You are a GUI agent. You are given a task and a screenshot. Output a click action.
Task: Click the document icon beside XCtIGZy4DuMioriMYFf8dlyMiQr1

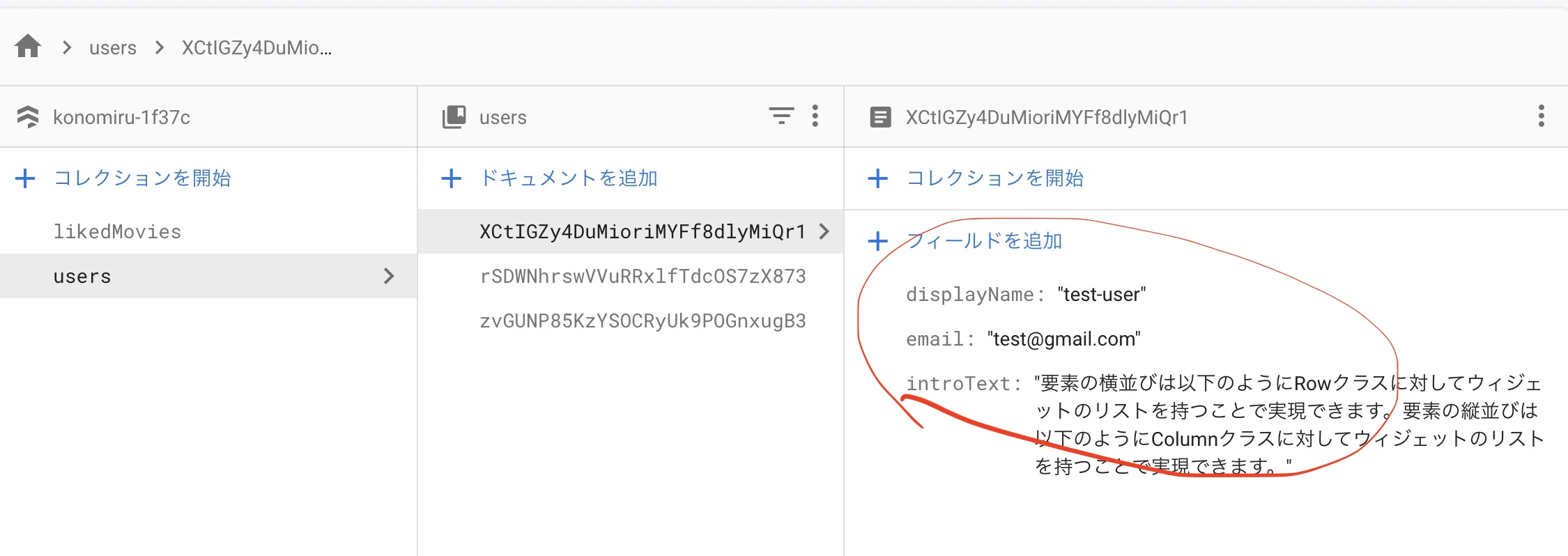[x=880, y=116]
